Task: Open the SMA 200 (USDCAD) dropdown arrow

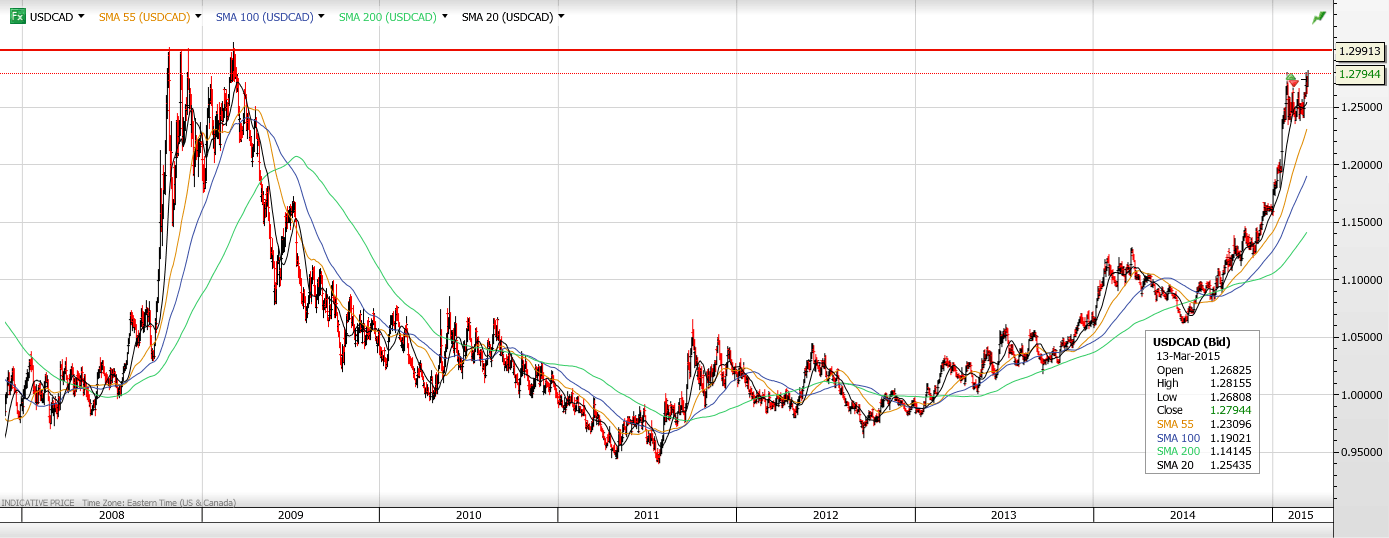Action: (444, 17)
